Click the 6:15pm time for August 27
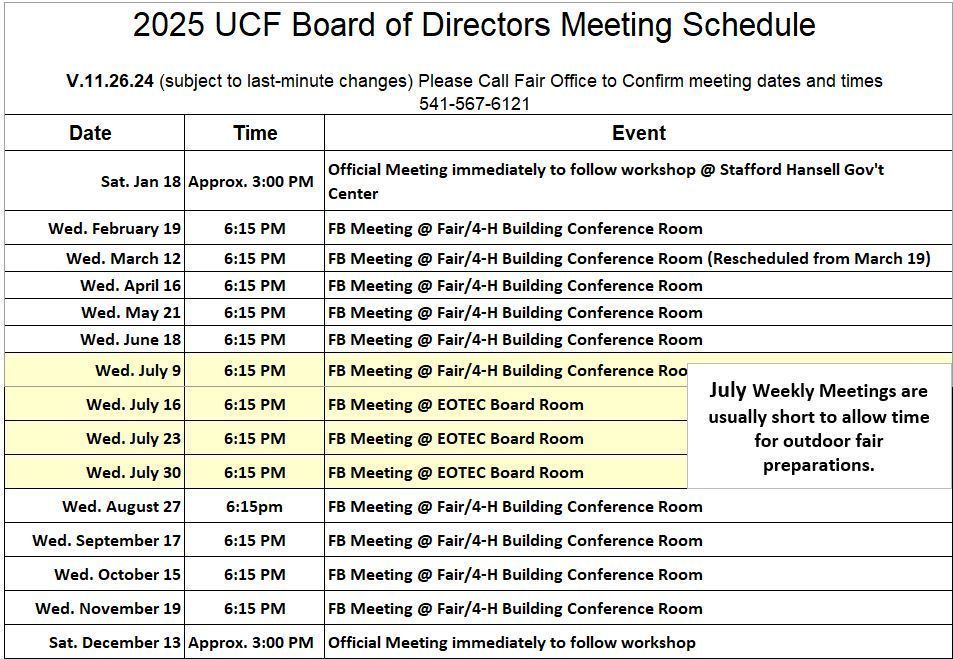The height and width of the screenshot is (659, 953). 254,506
